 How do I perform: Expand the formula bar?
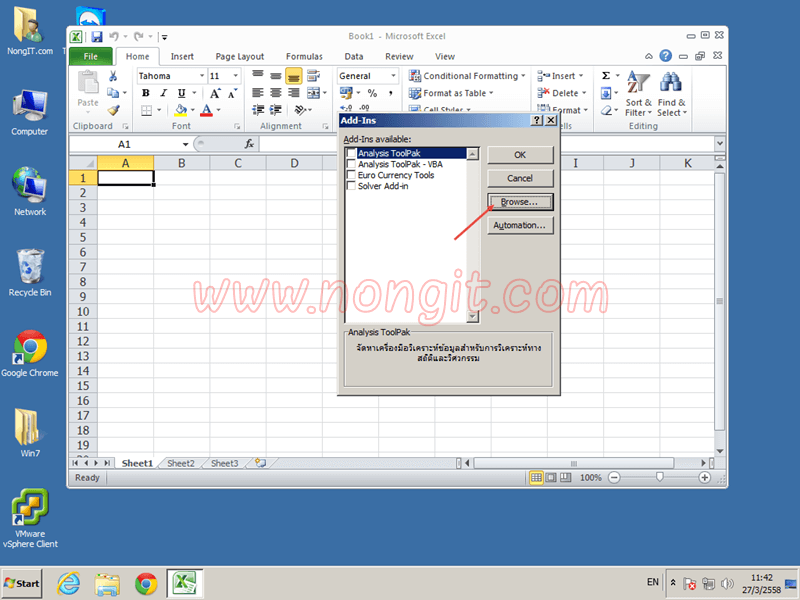(719, 144)
